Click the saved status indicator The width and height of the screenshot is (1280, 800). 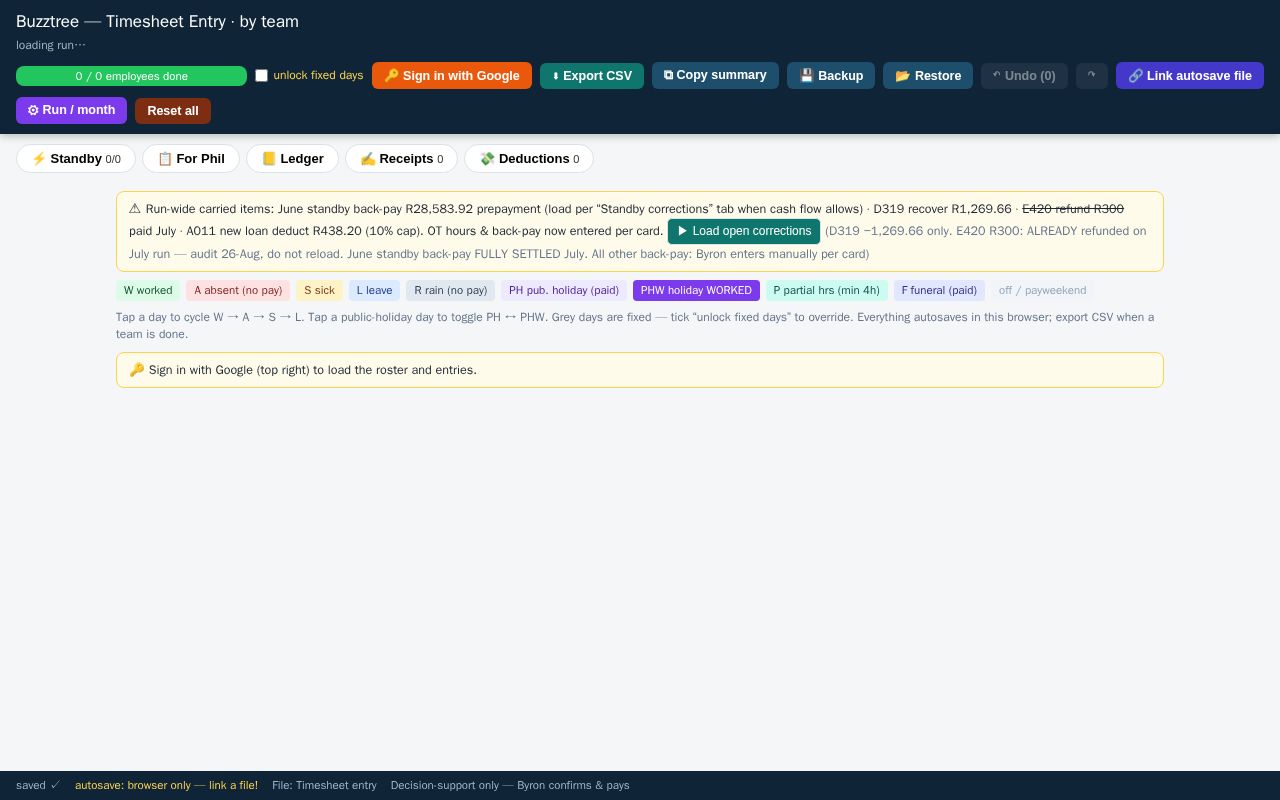[x=38, y=785]
